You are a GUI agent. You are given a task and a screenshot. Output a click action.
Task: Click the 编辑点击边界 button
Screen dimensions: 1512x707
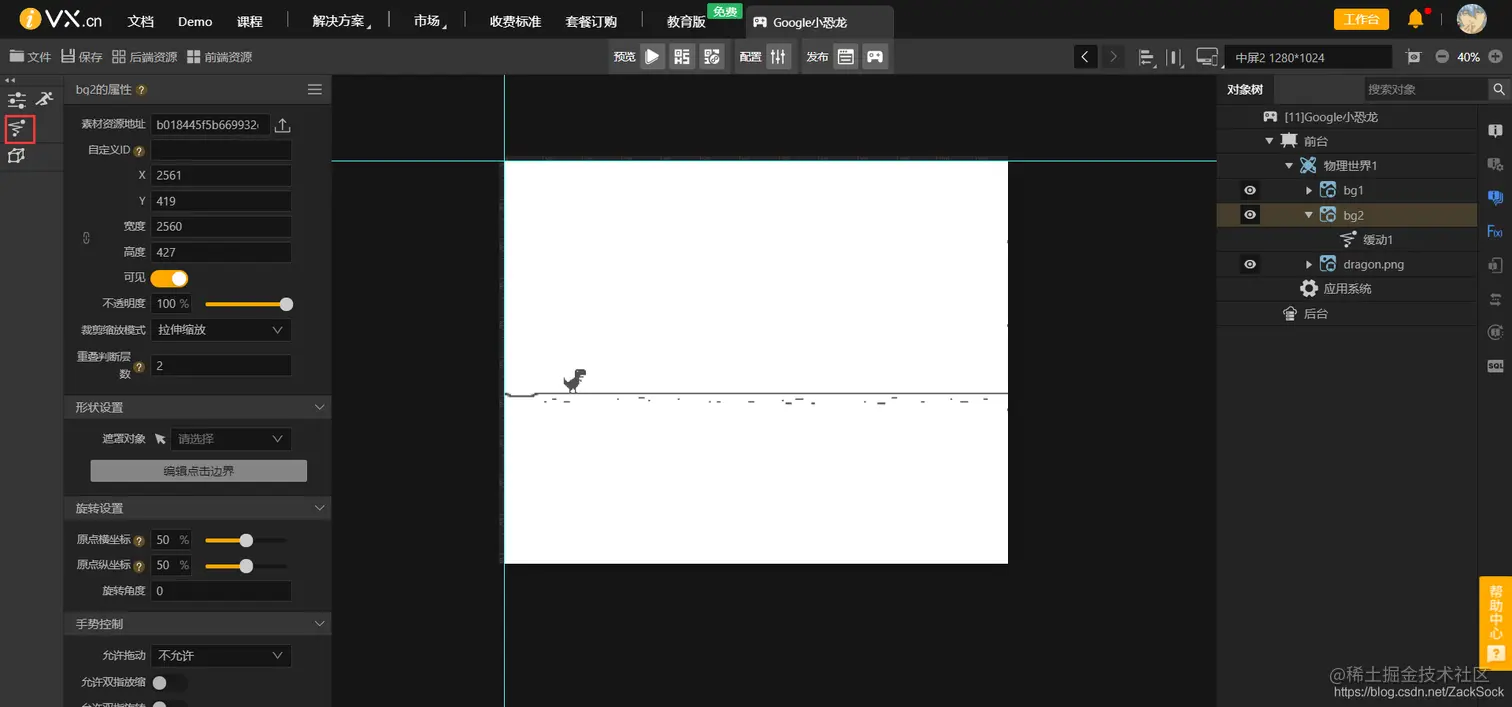199,471
